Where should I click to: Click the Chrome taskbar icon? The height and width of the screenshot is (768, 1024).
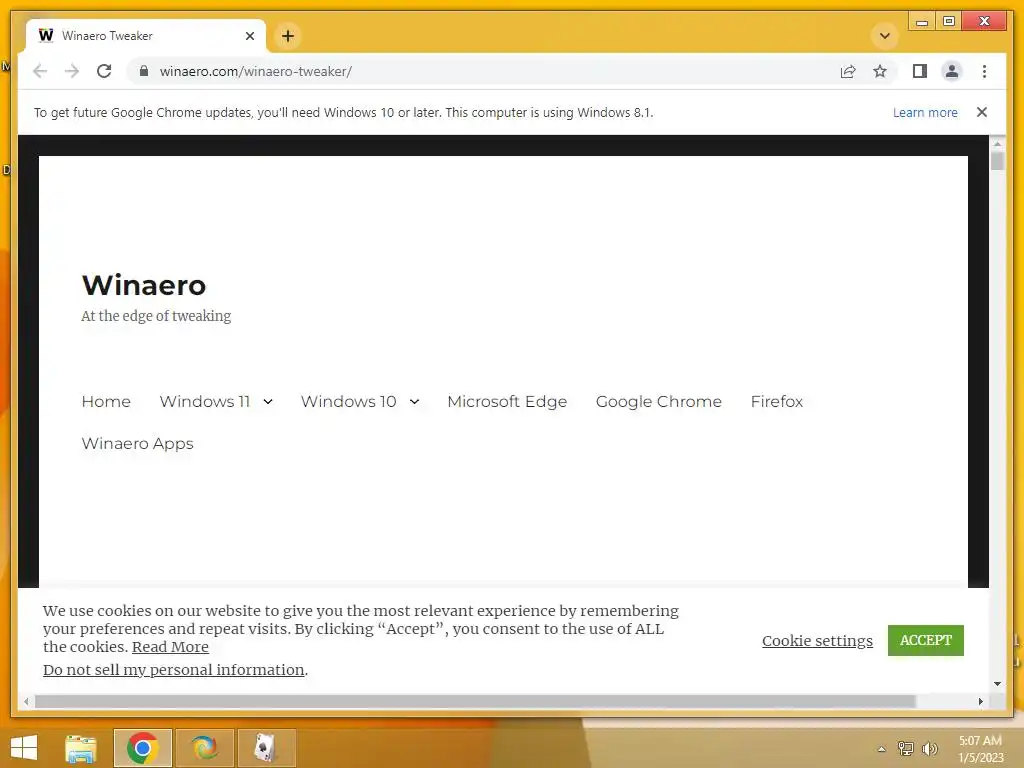pos(142,748)
